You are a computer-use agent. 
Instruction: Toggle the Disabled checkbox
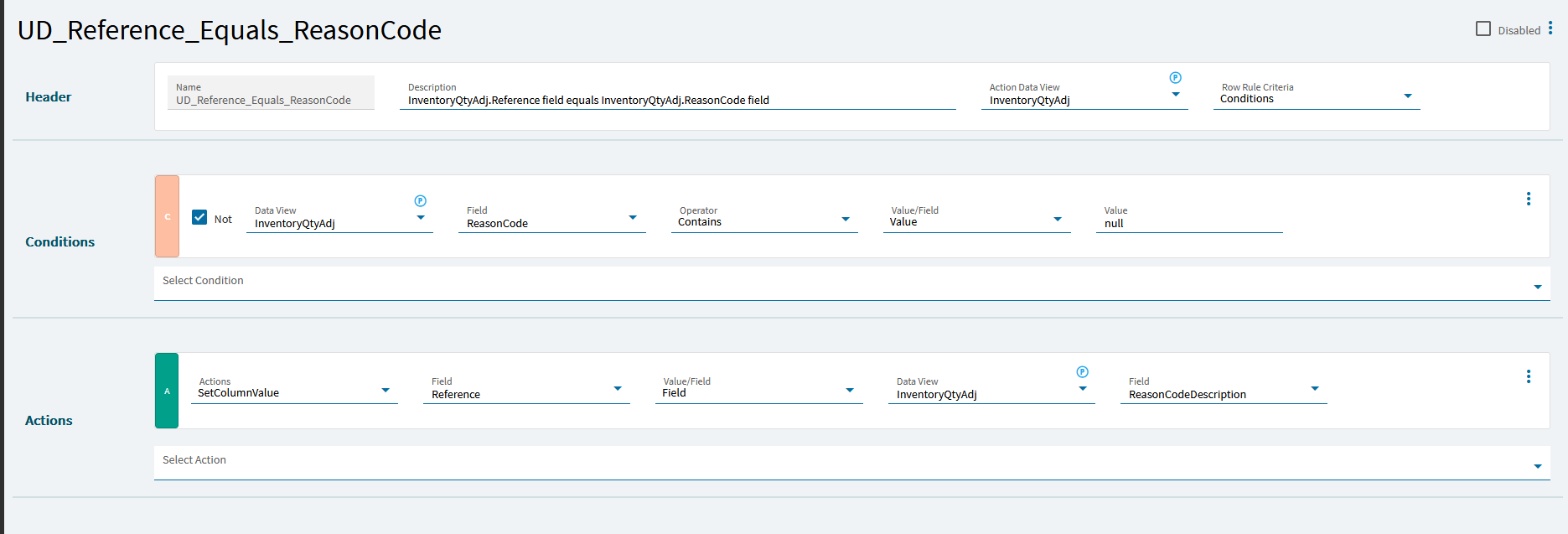pyautogui.click(x=1483, y=29)
